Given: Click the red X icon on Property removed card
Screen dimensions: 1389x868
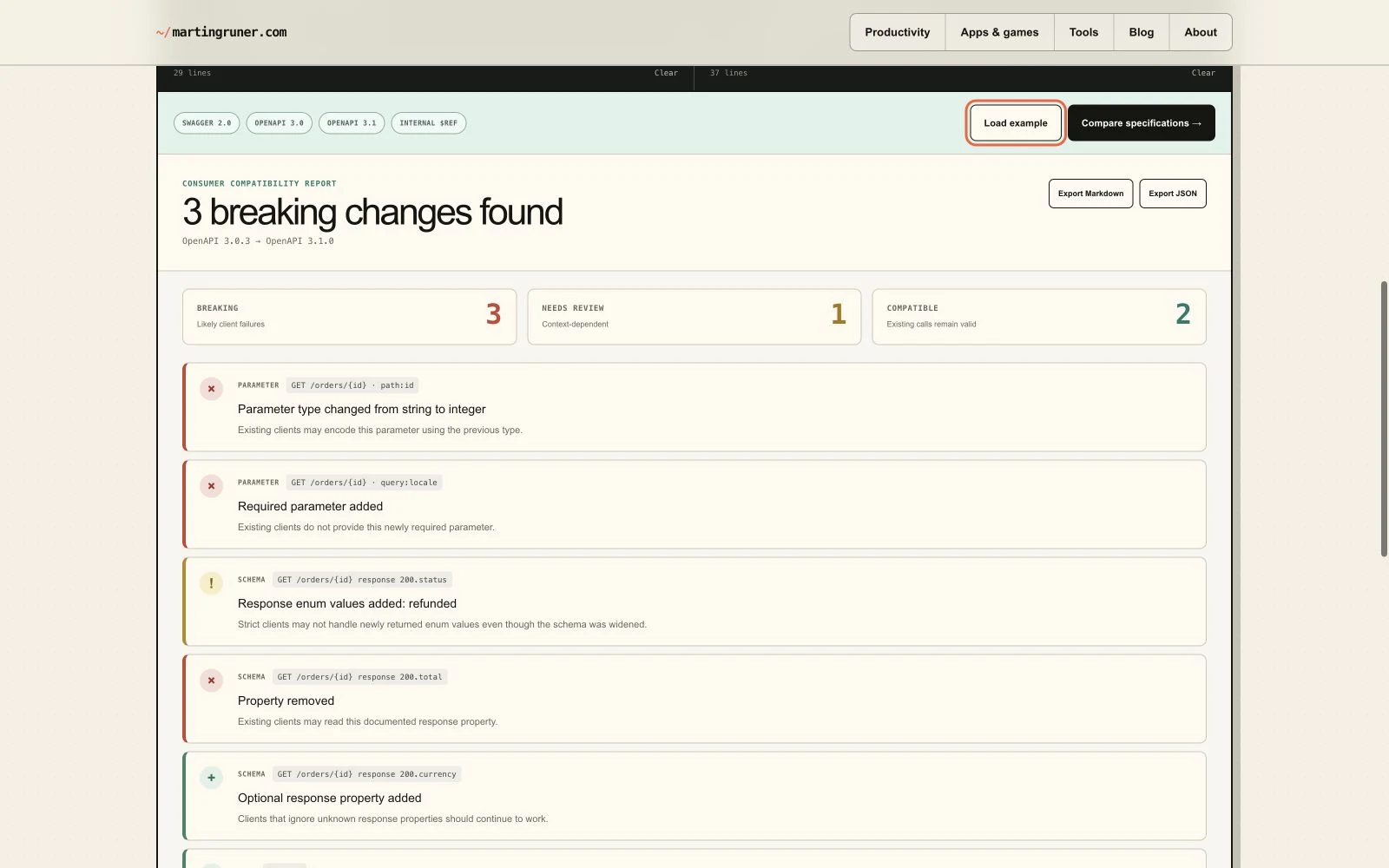Looking at the screenshot, I should tap(211, 681).
